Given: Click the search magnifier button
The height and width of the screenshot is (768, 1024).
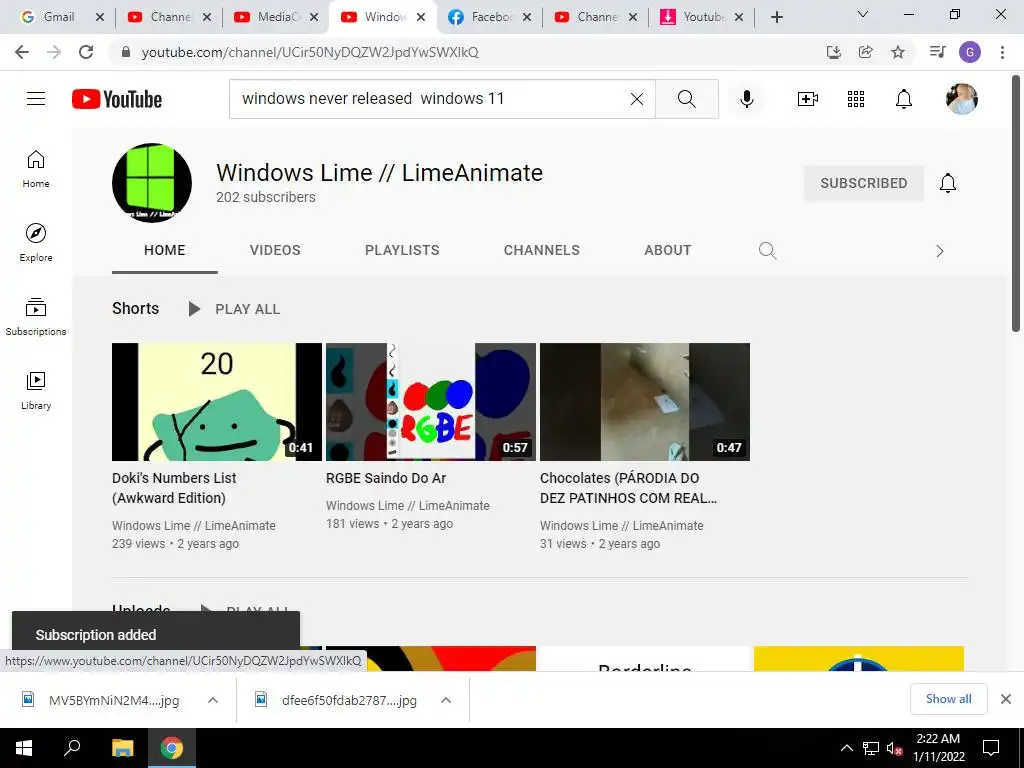Looking at the screenshot, I should (x=686, y=99).
